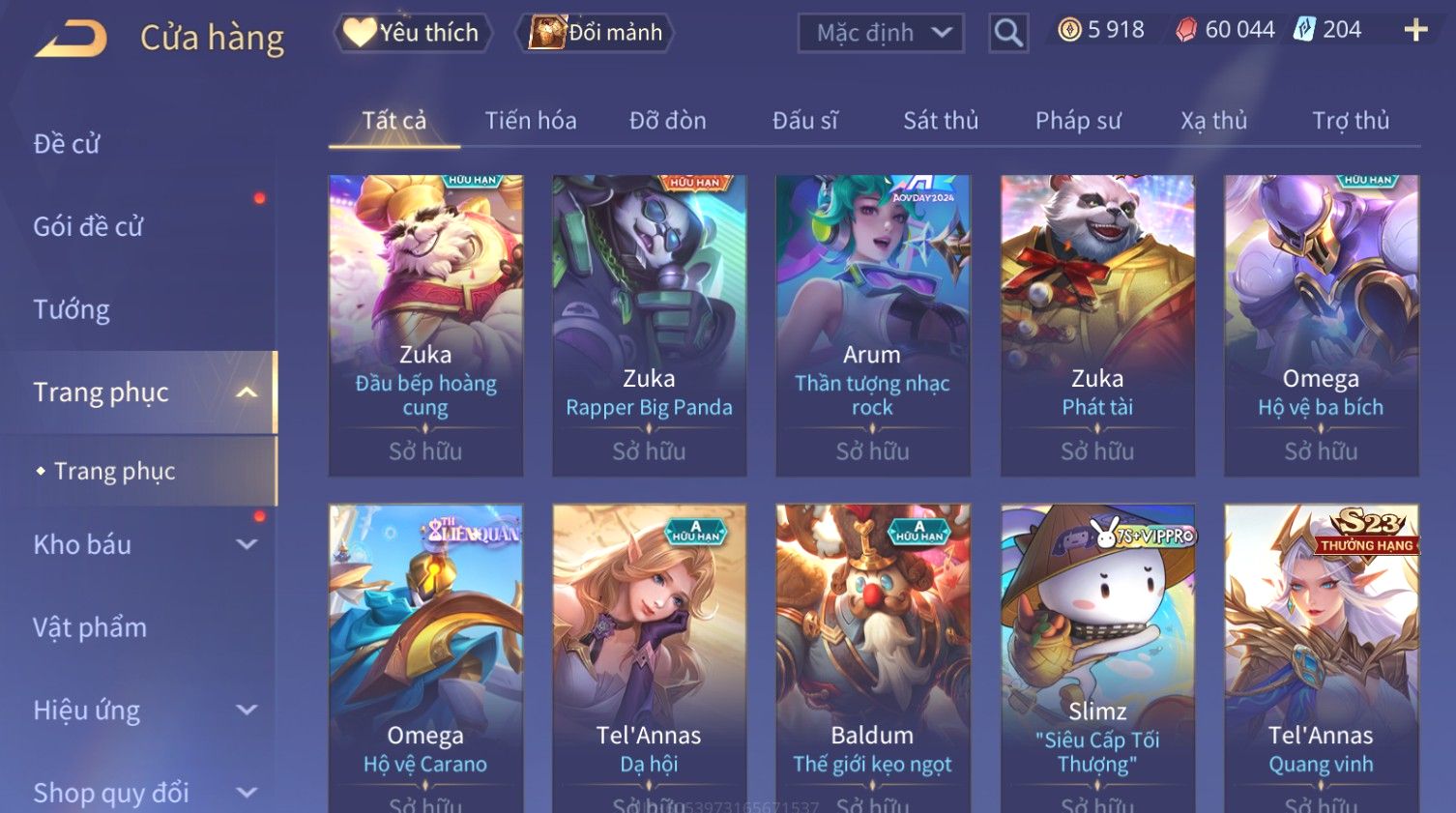Open Gói đề cử in sidebar

tap(88, 226)
